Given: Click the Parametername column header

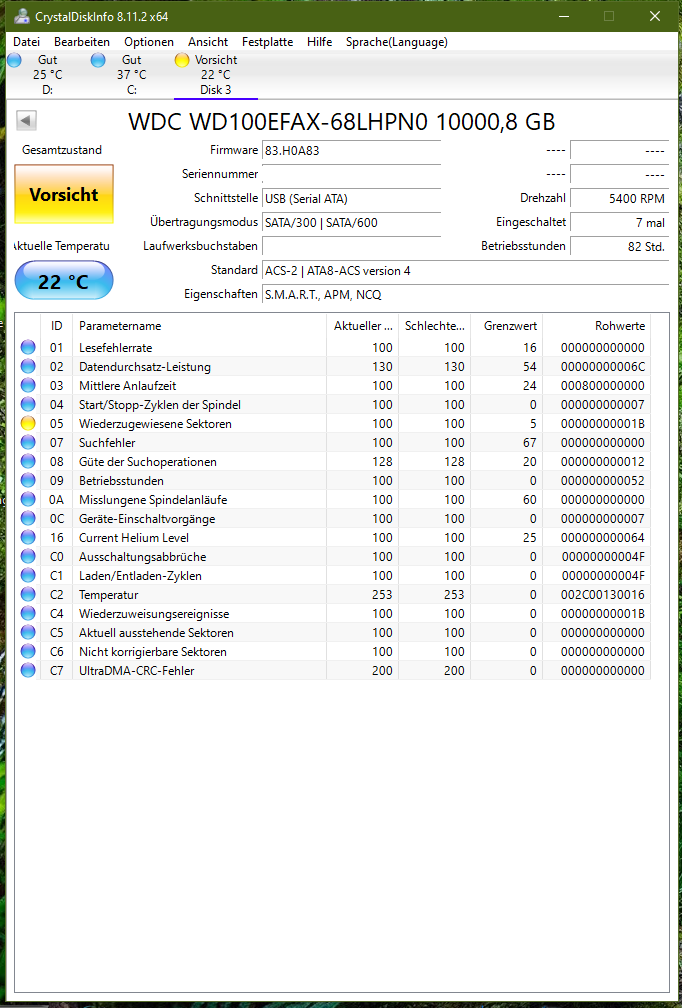Looking at the screenshot, I should click(x=199, y=326).
